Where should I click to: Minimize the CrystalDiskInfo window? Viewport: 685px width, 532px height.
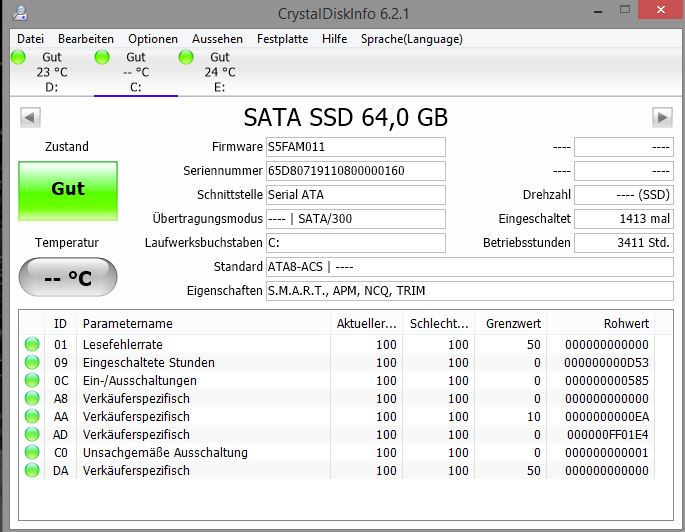598,11
